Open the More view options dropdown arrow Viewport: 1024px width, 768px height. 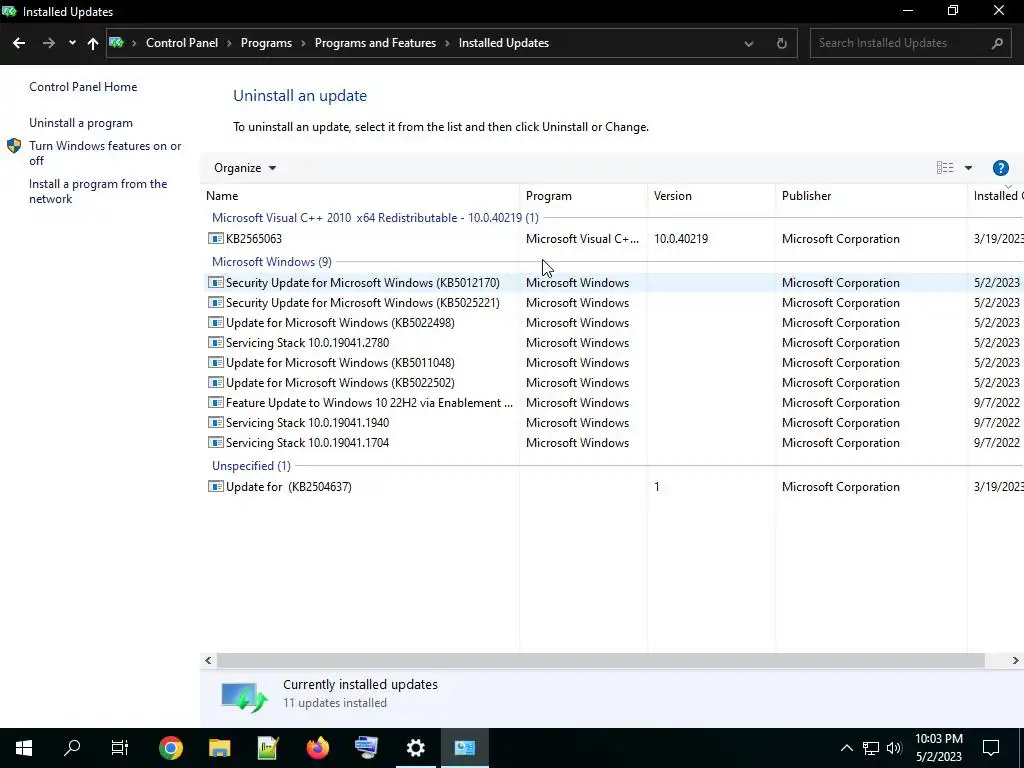[968, 168]
